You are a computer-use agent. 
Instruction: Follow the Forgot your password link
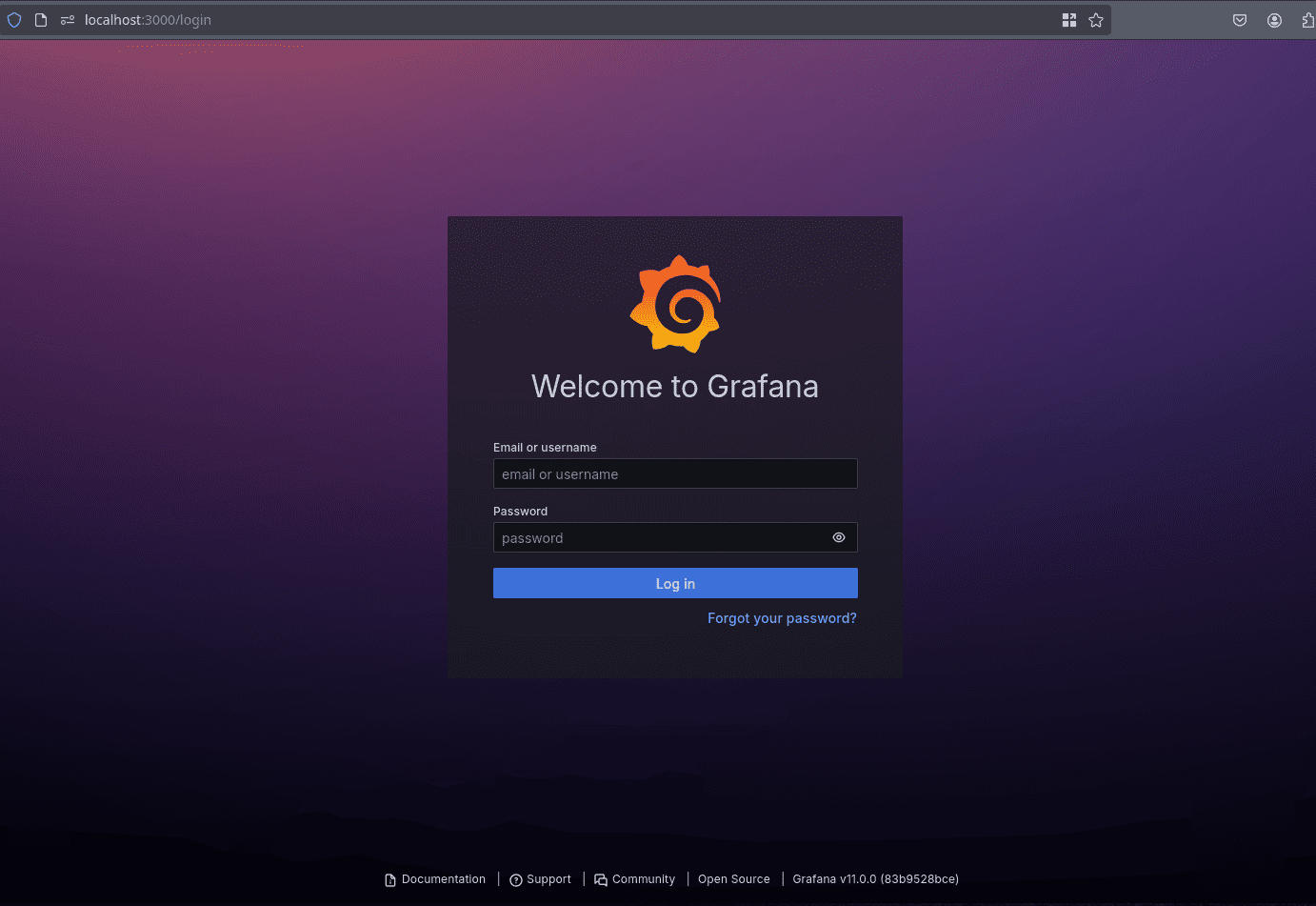point(782,618)
